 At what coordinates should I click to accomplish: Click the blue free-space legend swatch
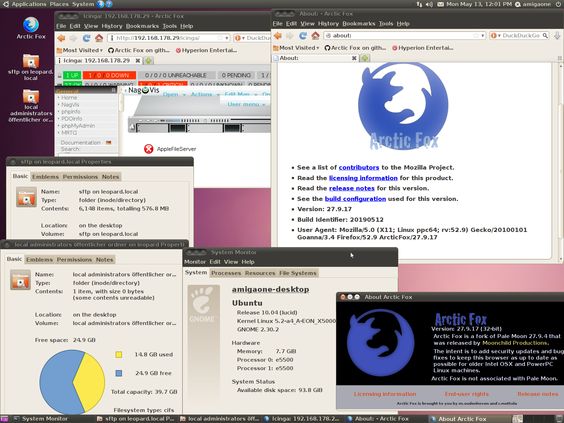pos(119,373)
